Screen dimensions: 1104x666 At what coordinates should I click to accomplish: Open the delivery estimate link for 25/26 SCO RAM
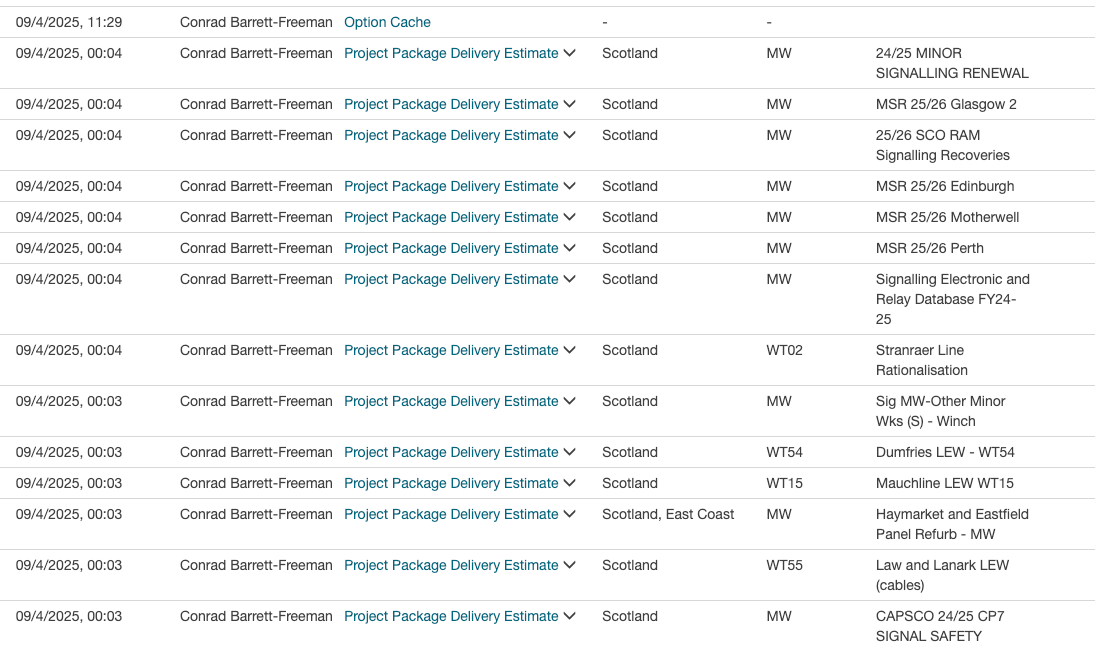[451, 135]
